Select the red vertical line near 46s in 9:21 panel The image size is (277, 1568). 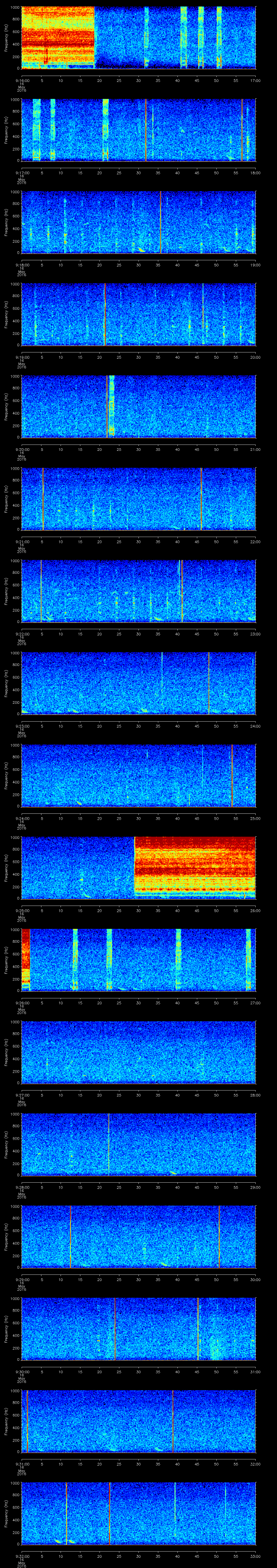coord(201,499)
